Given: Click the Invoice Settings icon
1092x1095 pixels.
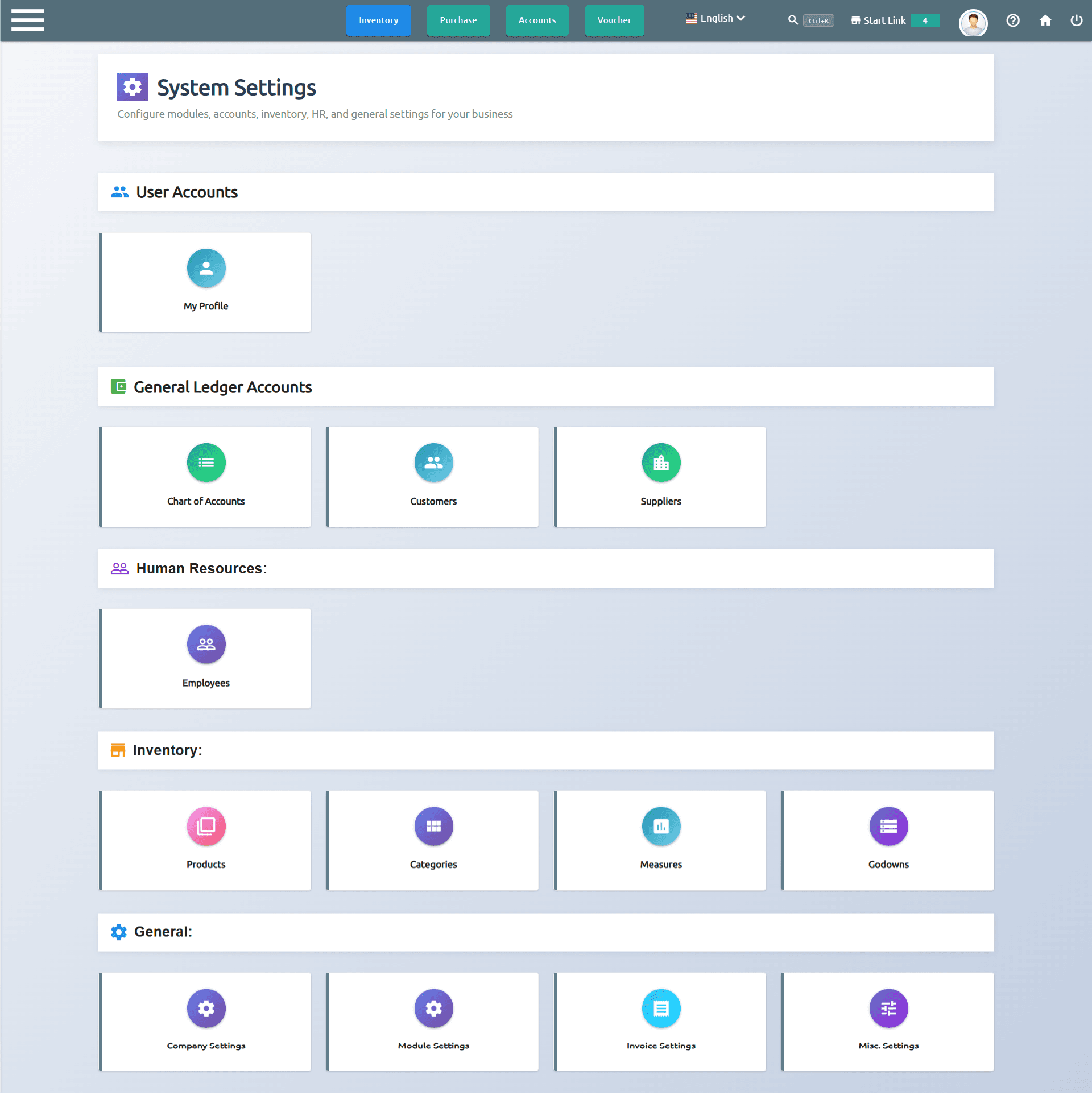Looking at the screenshot, I should (x=661, y=1008).
